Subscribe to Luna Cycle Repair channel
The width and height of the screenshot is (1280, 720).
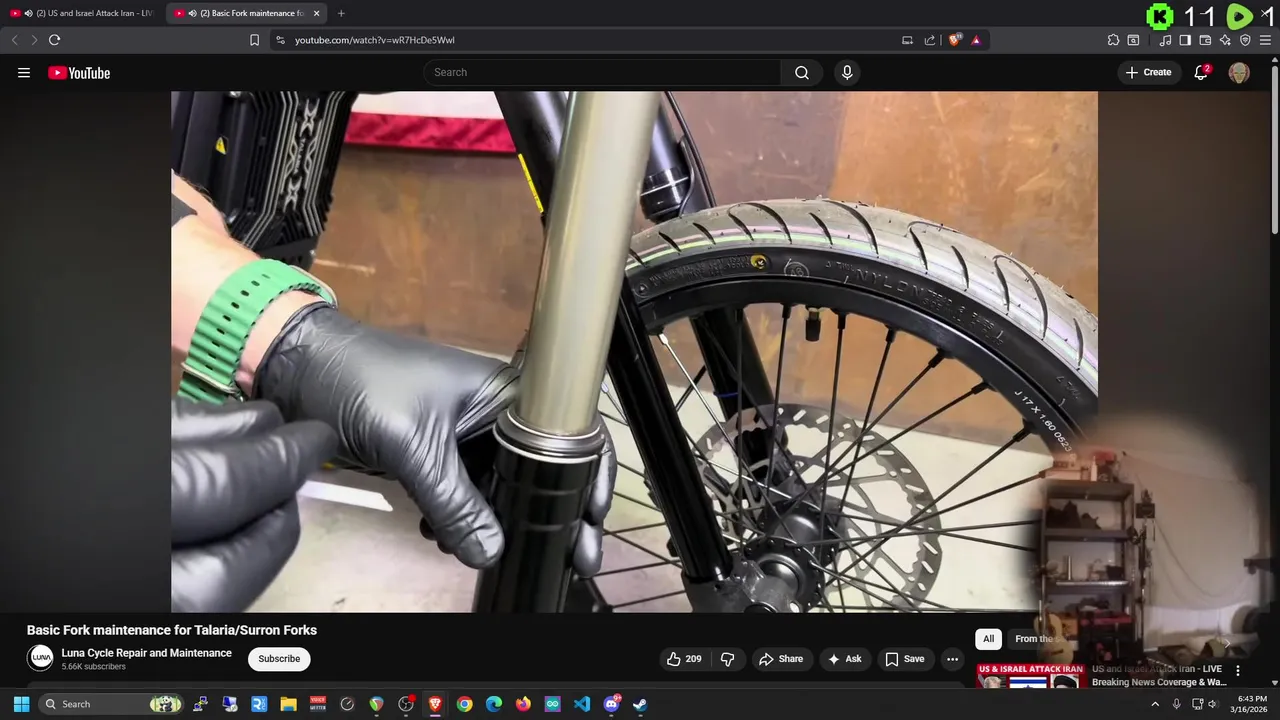279,659
